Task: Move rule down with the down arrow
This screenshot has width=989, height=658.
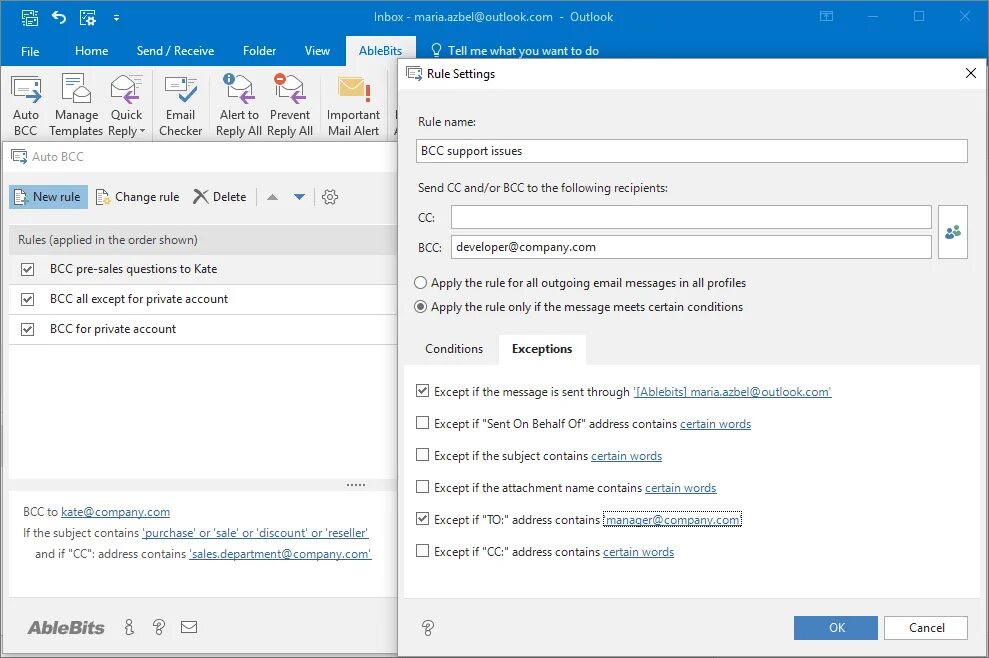Action: [x=300, y=197]
